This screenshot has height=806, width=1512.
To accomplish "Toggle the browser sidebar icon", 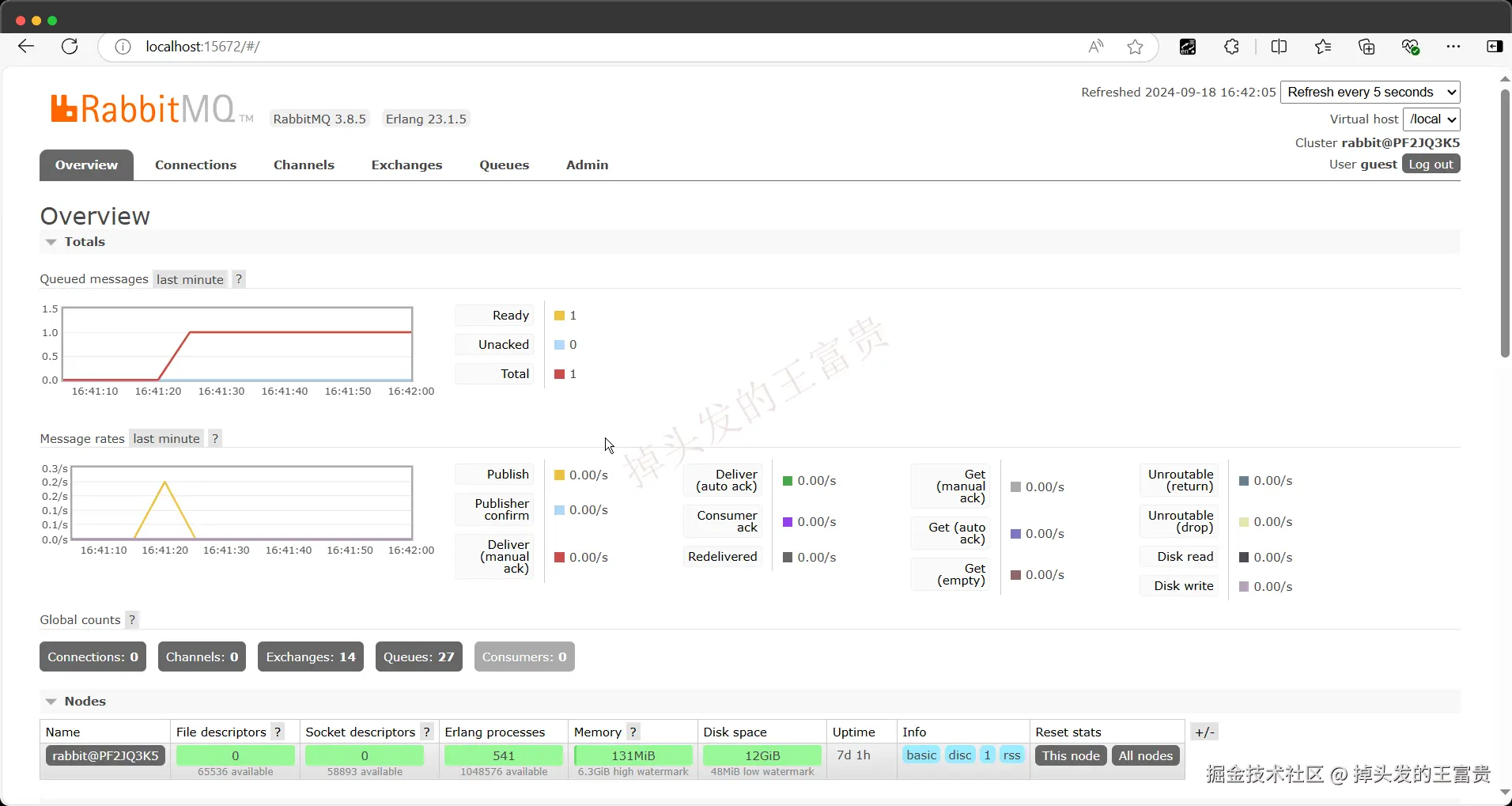I will [1495, 47].
